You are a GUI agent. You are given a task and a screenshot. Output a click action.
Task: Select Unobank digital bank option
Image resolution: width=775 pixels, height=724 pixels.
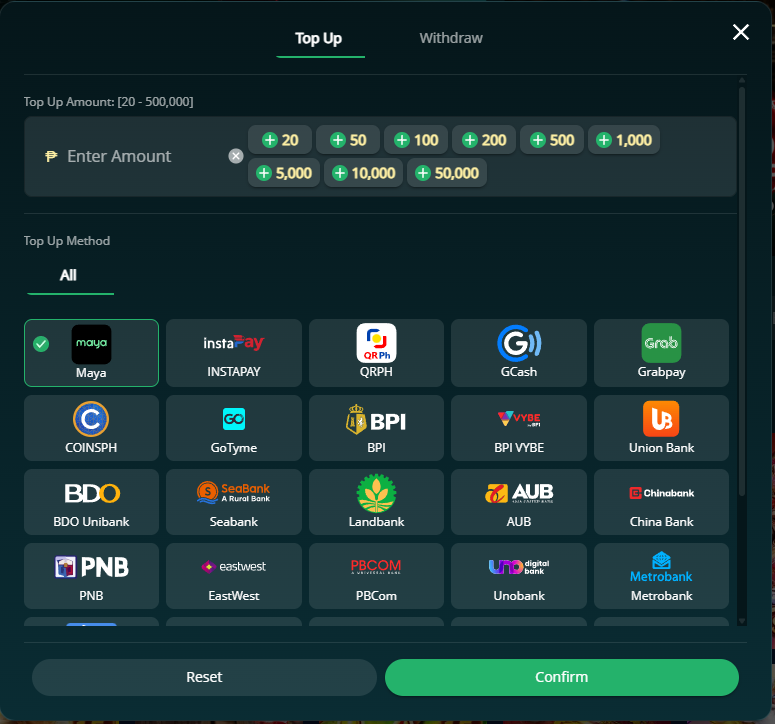[x=518, y=576]
